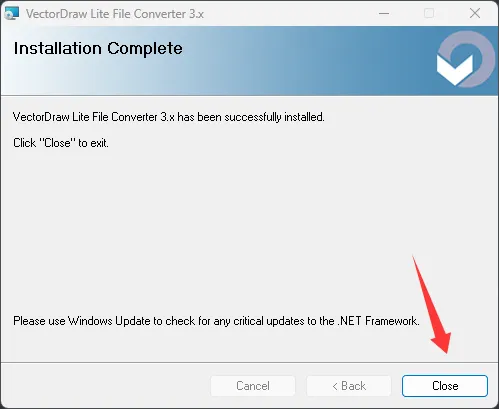Click empty footer area left of Cancel
Viewport: 499px width, 409px height.
(x=105, y=386)
